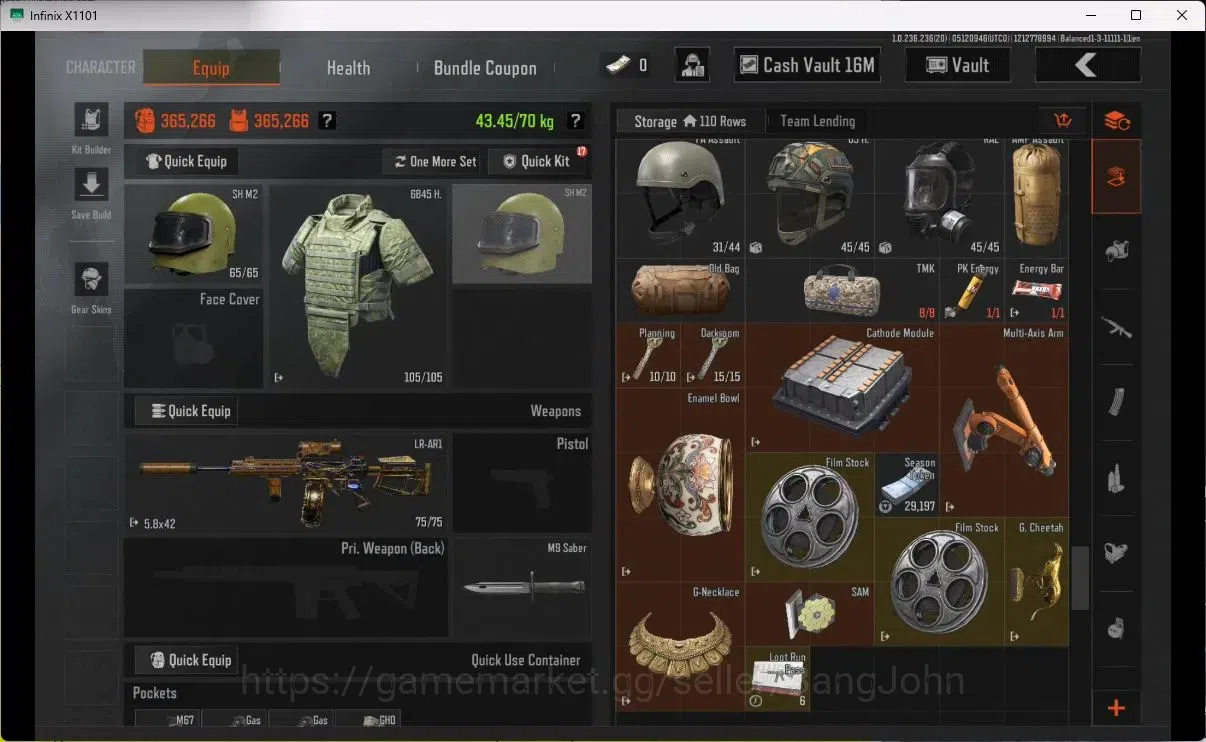Select the Planning key 10/10
Screen dimensions: 1206x742
point(648,355)
